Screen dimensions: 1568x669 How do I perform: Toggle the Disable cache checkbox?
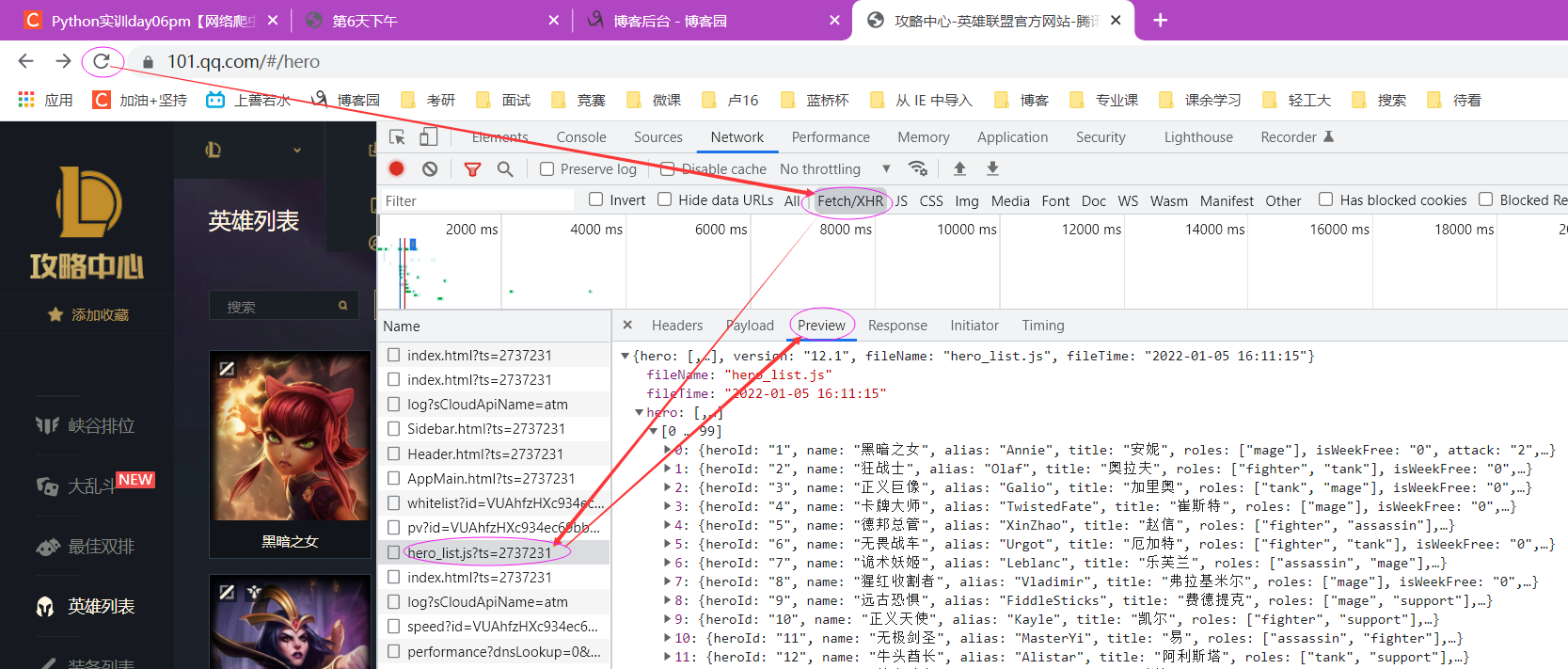(667, 169)
